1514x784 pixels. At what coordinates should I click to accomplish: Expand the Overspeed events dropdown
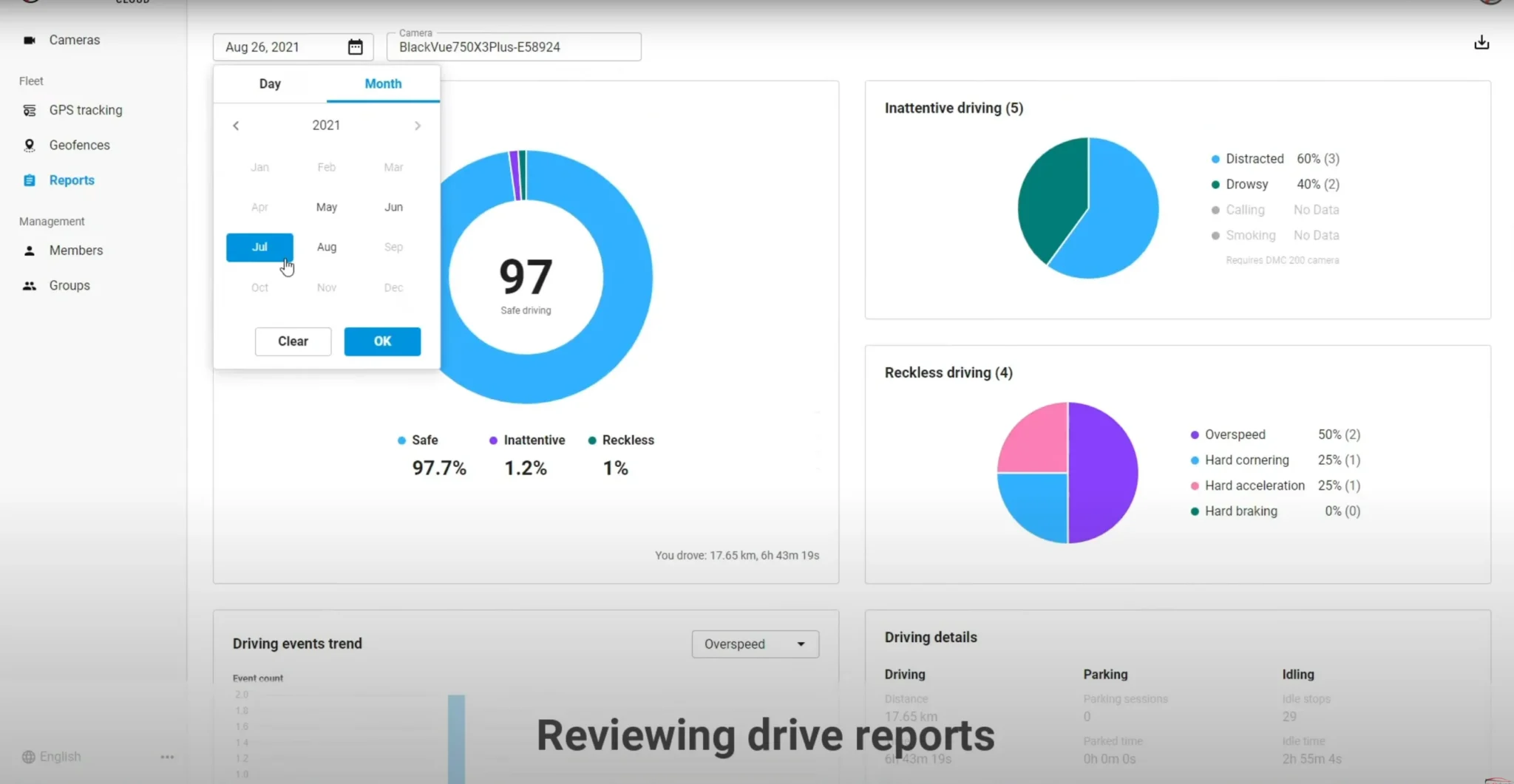point(801,644)
